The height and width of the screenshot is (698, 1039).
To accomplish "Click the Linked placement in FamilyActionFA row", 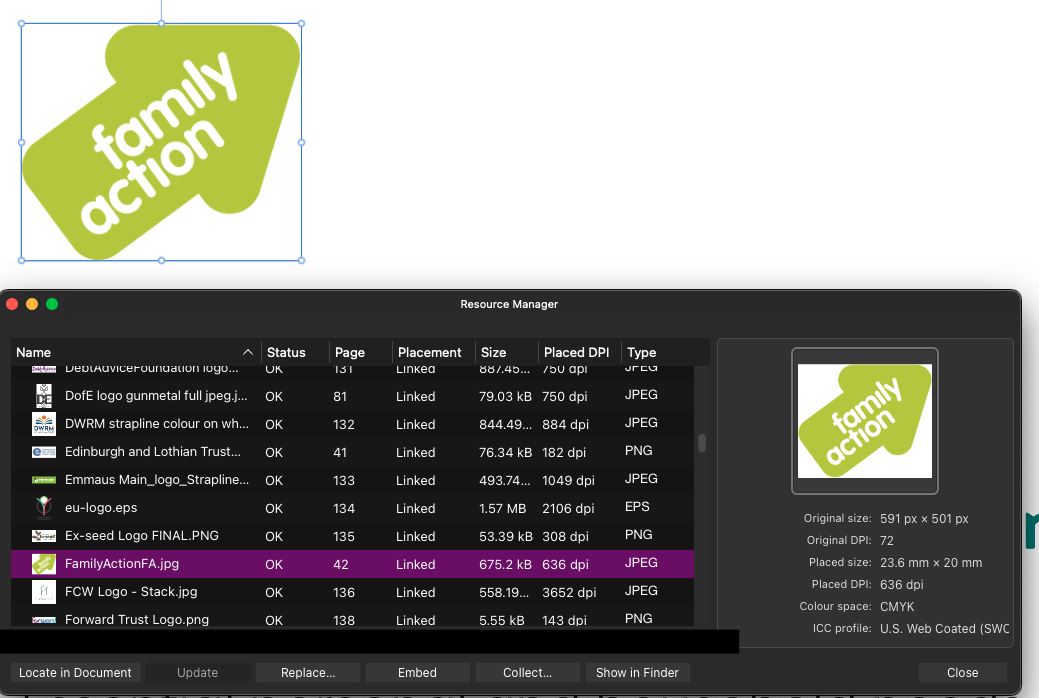I will tap(415, 564).
